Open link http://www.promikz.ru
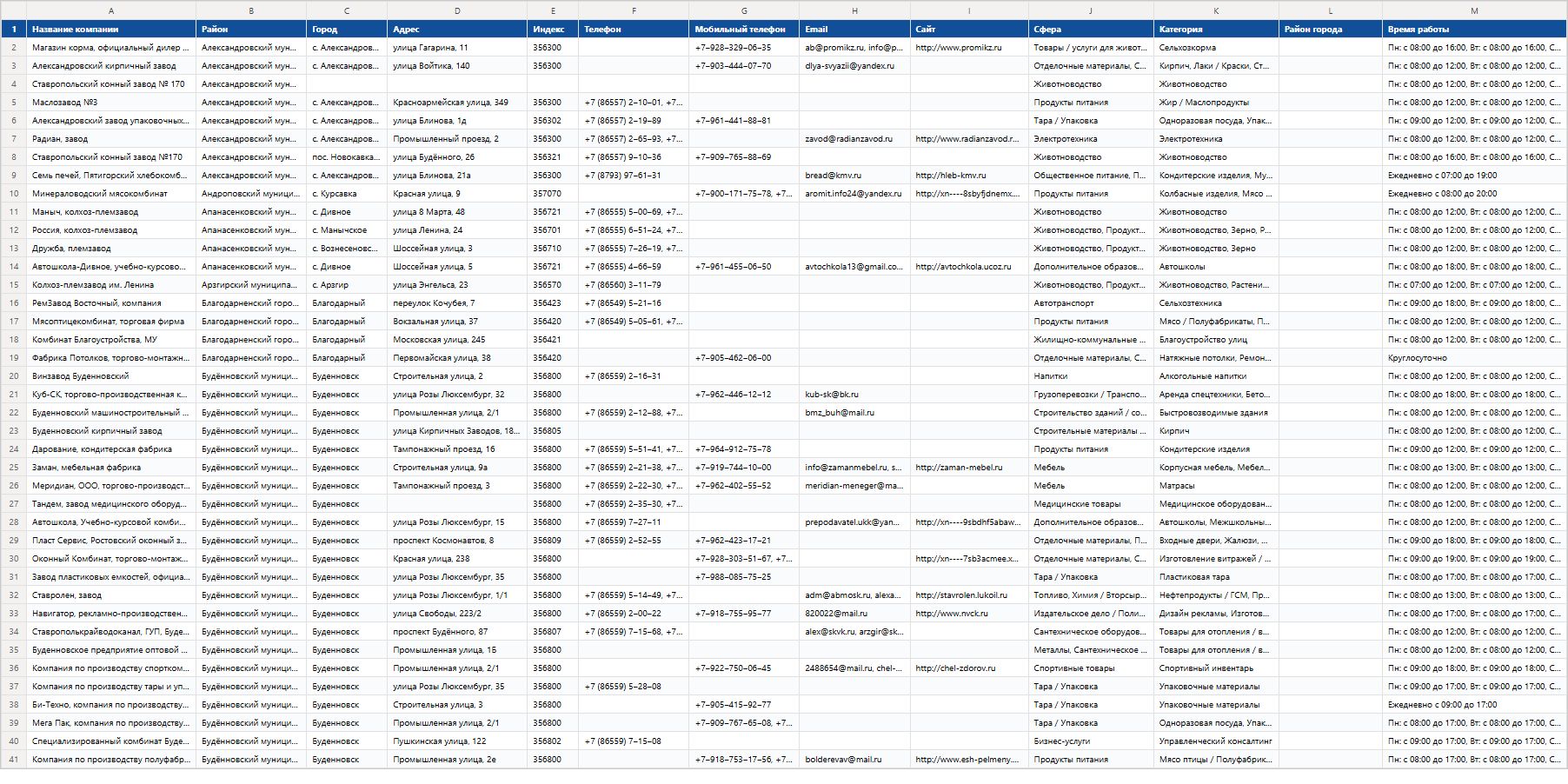This screenshot has height=784, width=1568. (x=958, y=48)
